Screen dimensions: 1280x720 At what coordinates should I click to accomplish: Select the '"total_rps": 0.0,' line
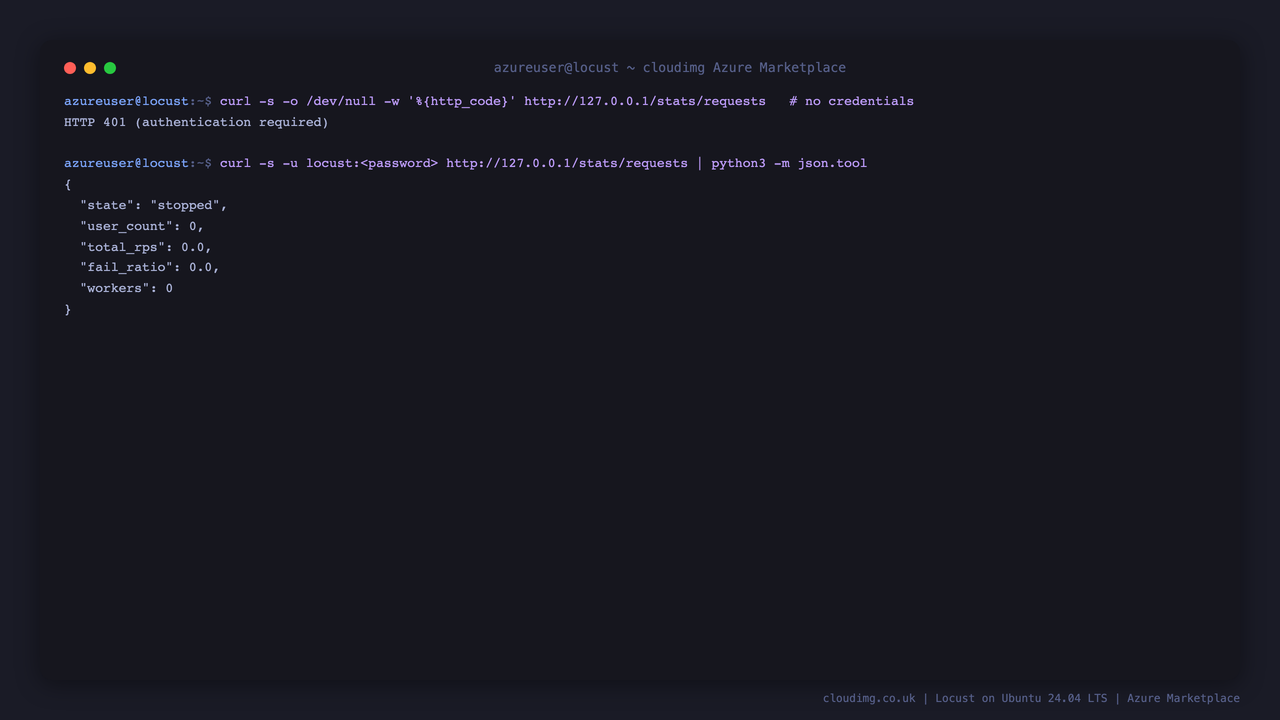tap(146, 247)
